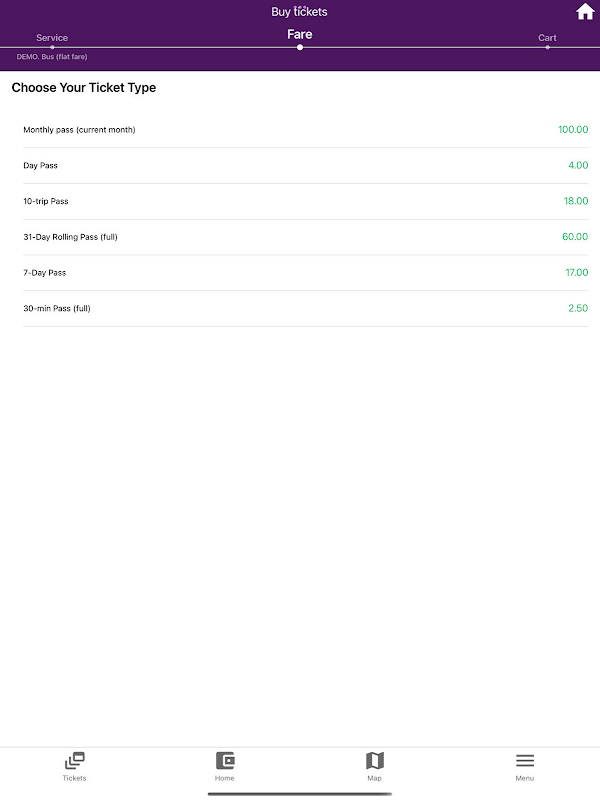
Task: Choose 31-Day Rolling Pass (full)
Action: click(306, 237)
